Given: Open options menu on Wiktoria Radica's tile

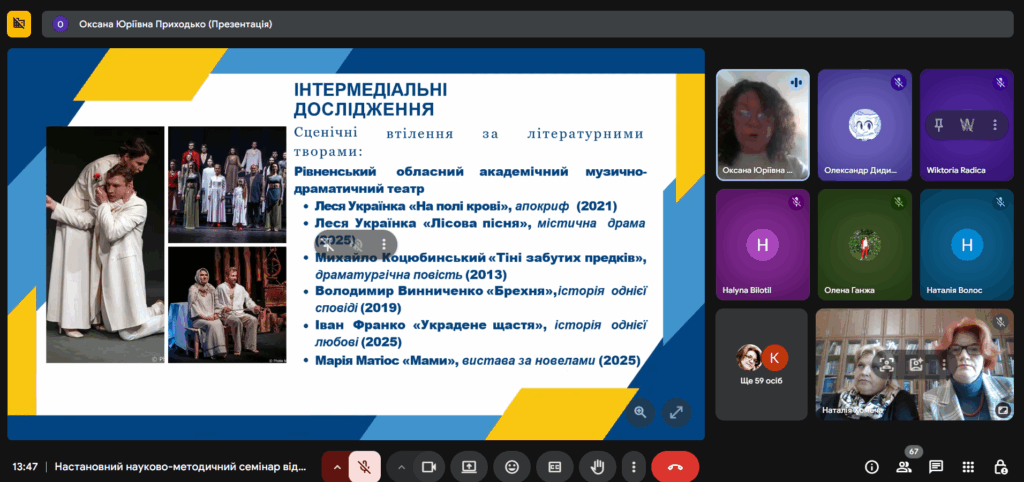Looking at the screenshot, I should pos(994,125).
